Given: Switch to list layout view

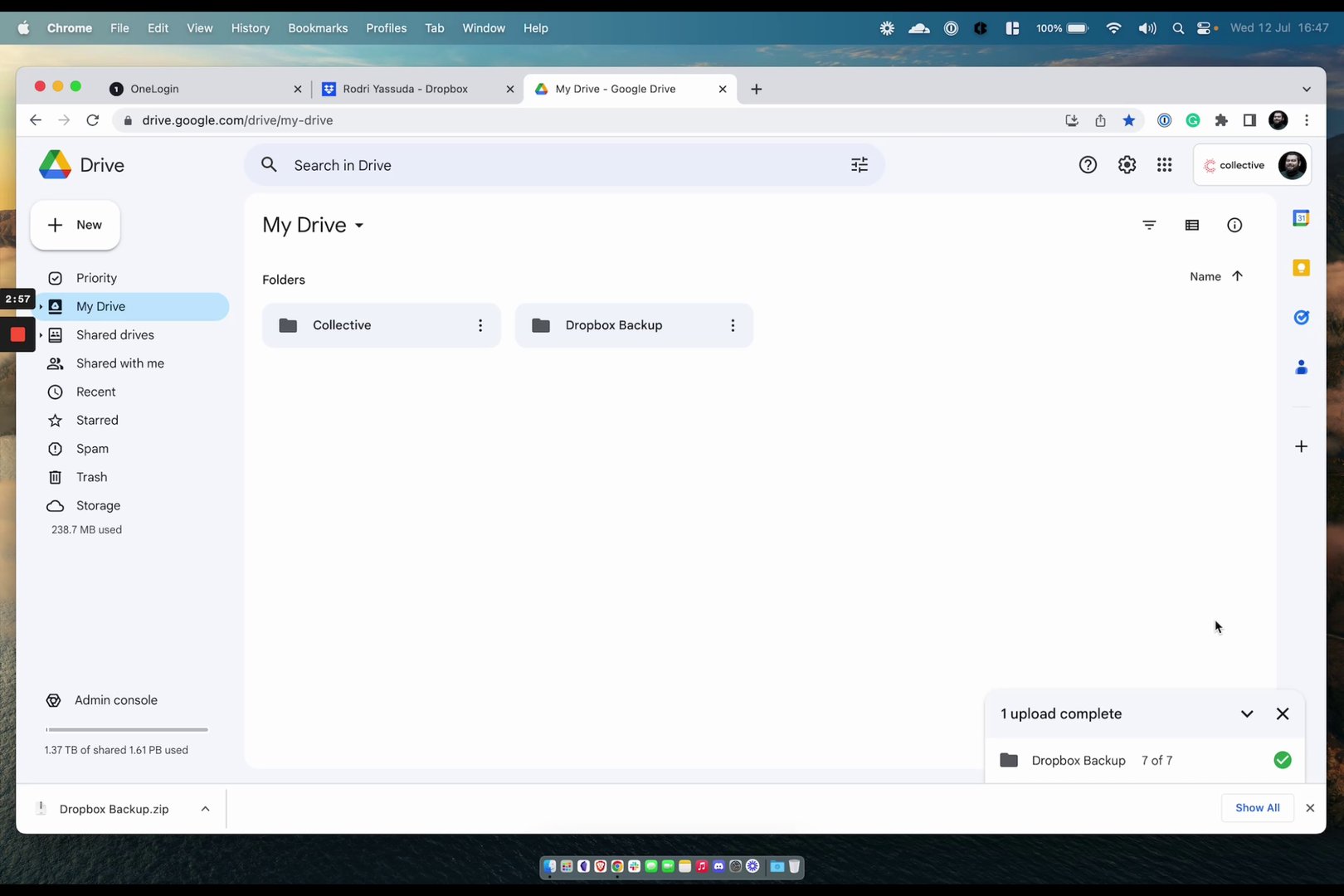Looking at the screenshot, I should click(1192, 225).
